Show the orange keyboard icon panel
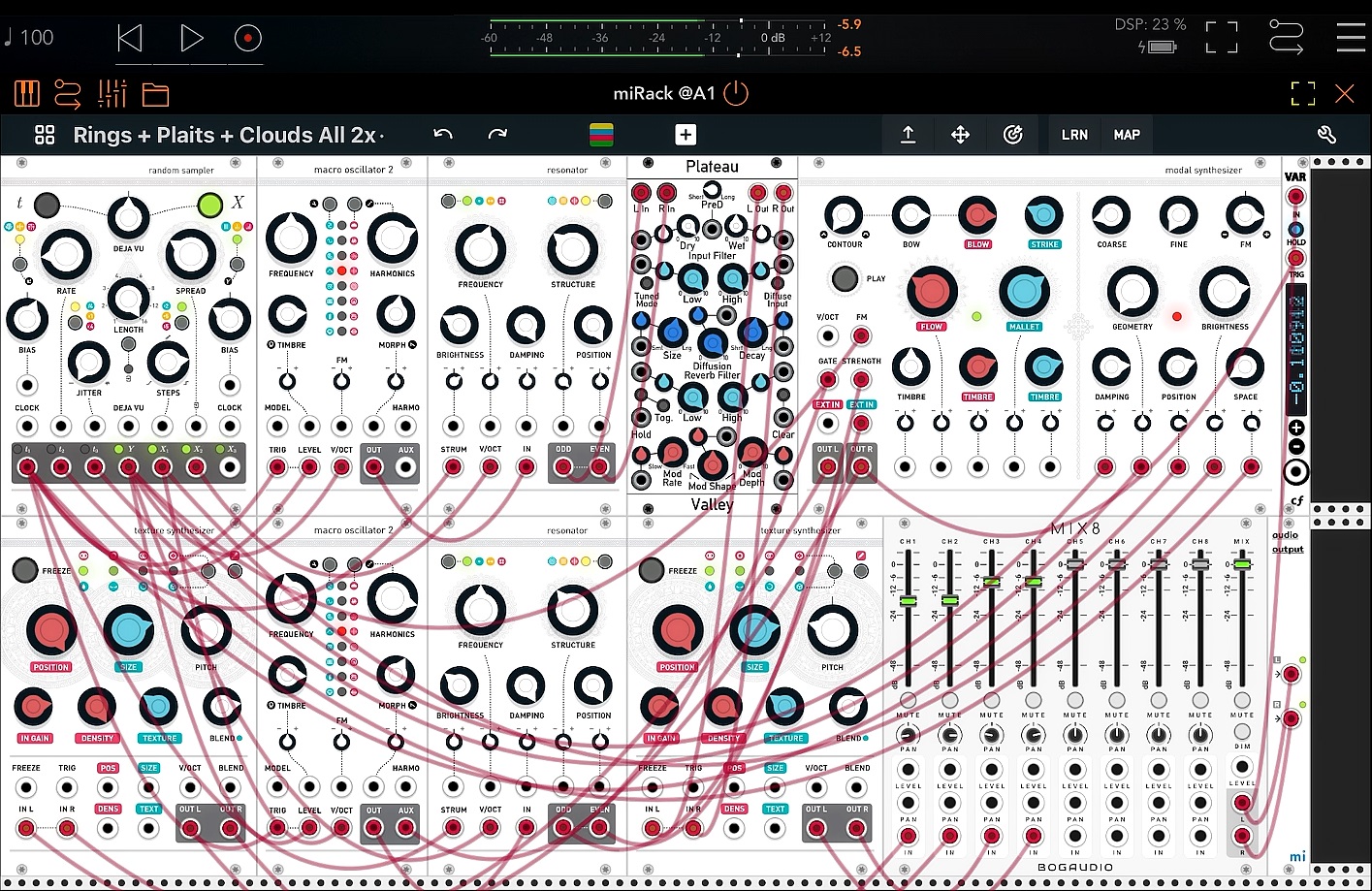 [27, 94]
